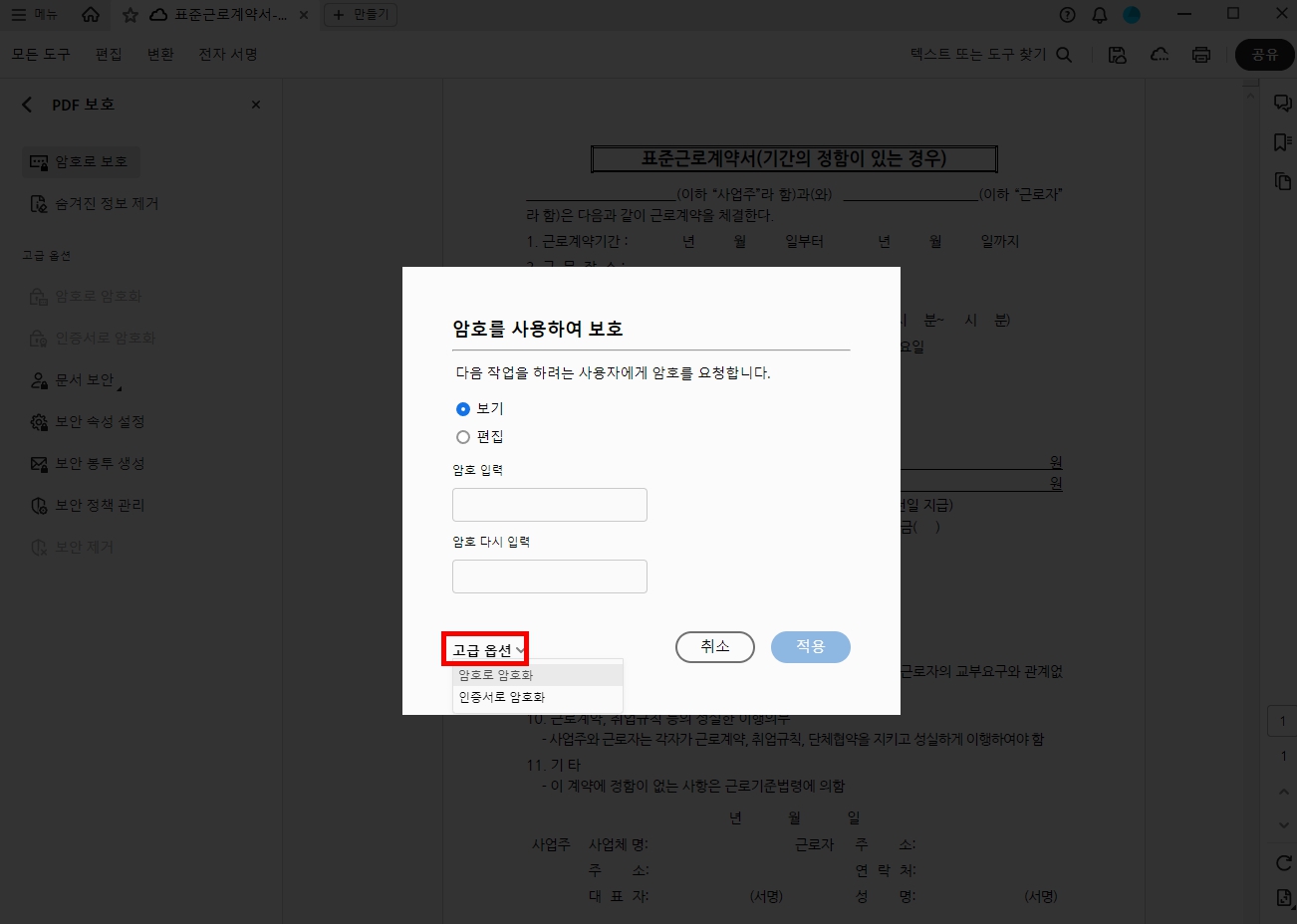This screenshot has width=1297, height=924.
Task: Star the document with the favorite icon
Action: [x=130, y=15]
